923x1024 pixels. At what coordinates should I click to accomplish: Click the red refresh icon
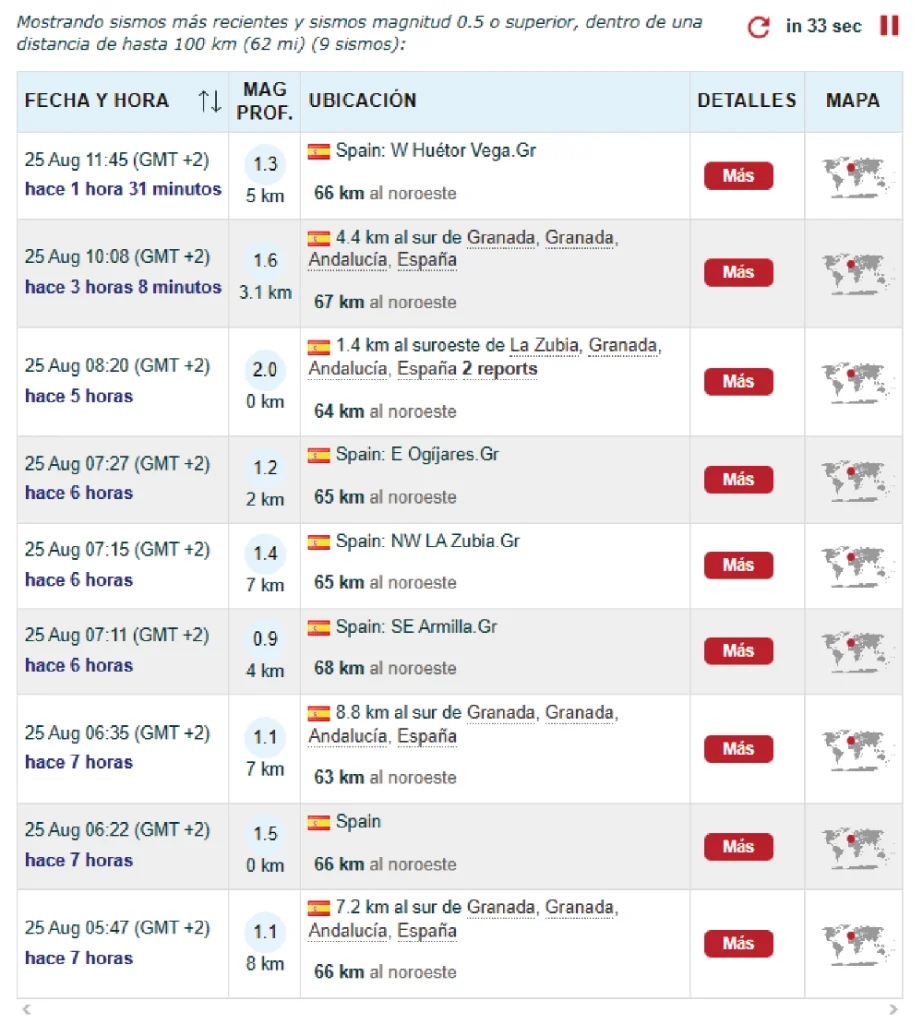(758, 27)
